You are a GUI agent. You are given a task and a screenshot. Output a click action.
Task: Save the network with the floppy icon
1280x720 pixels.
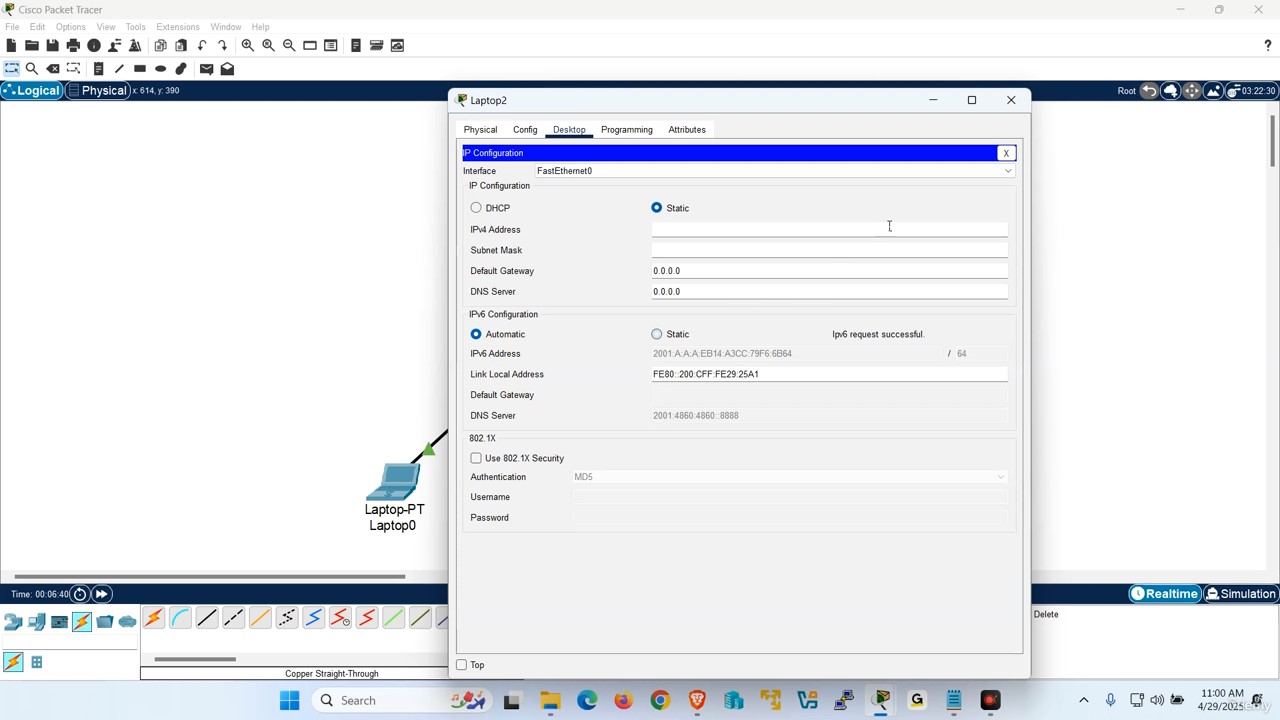52,45
